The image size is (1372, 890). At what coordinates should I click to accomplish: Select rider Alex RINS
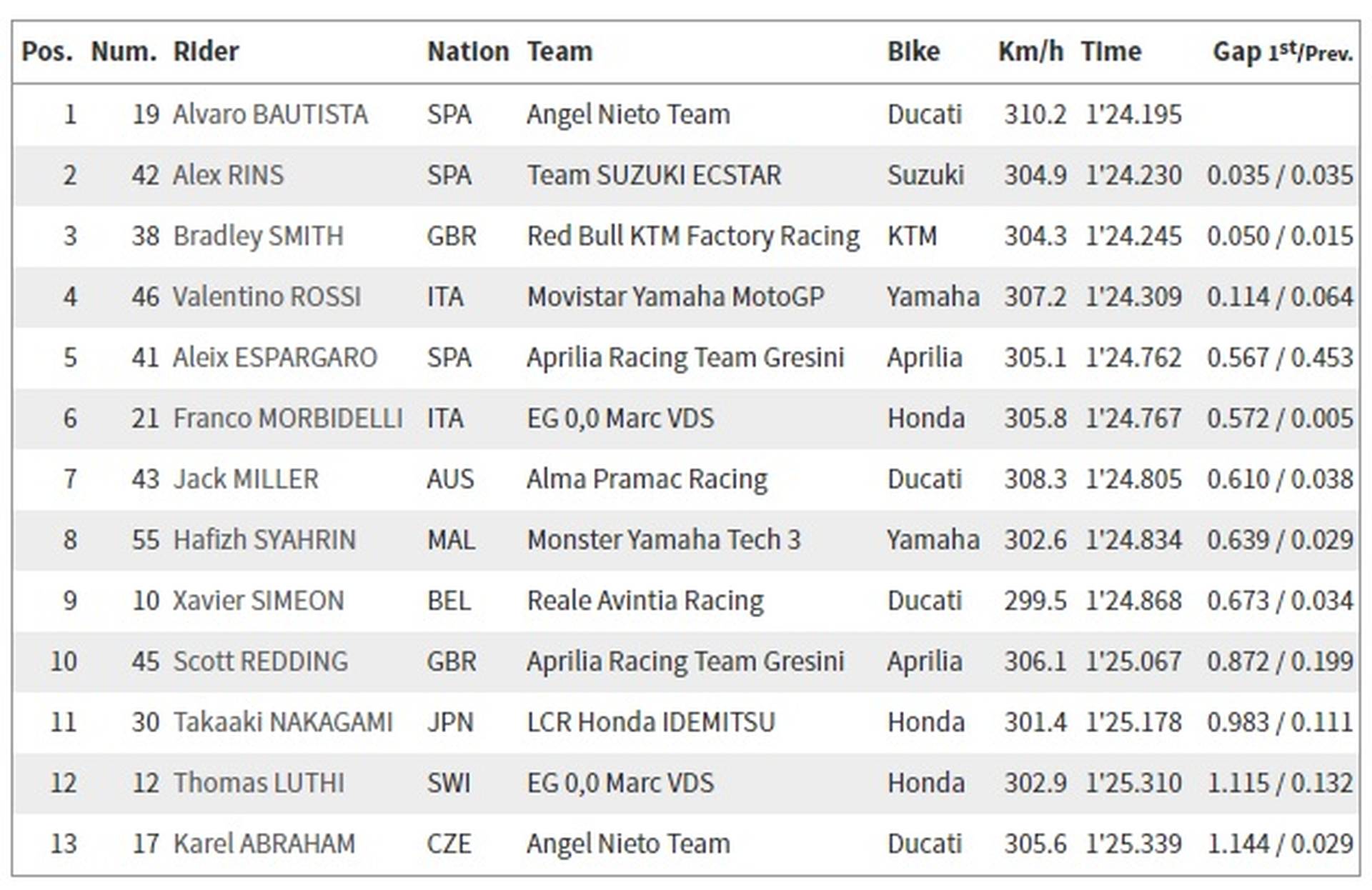(x=228, y=175)
